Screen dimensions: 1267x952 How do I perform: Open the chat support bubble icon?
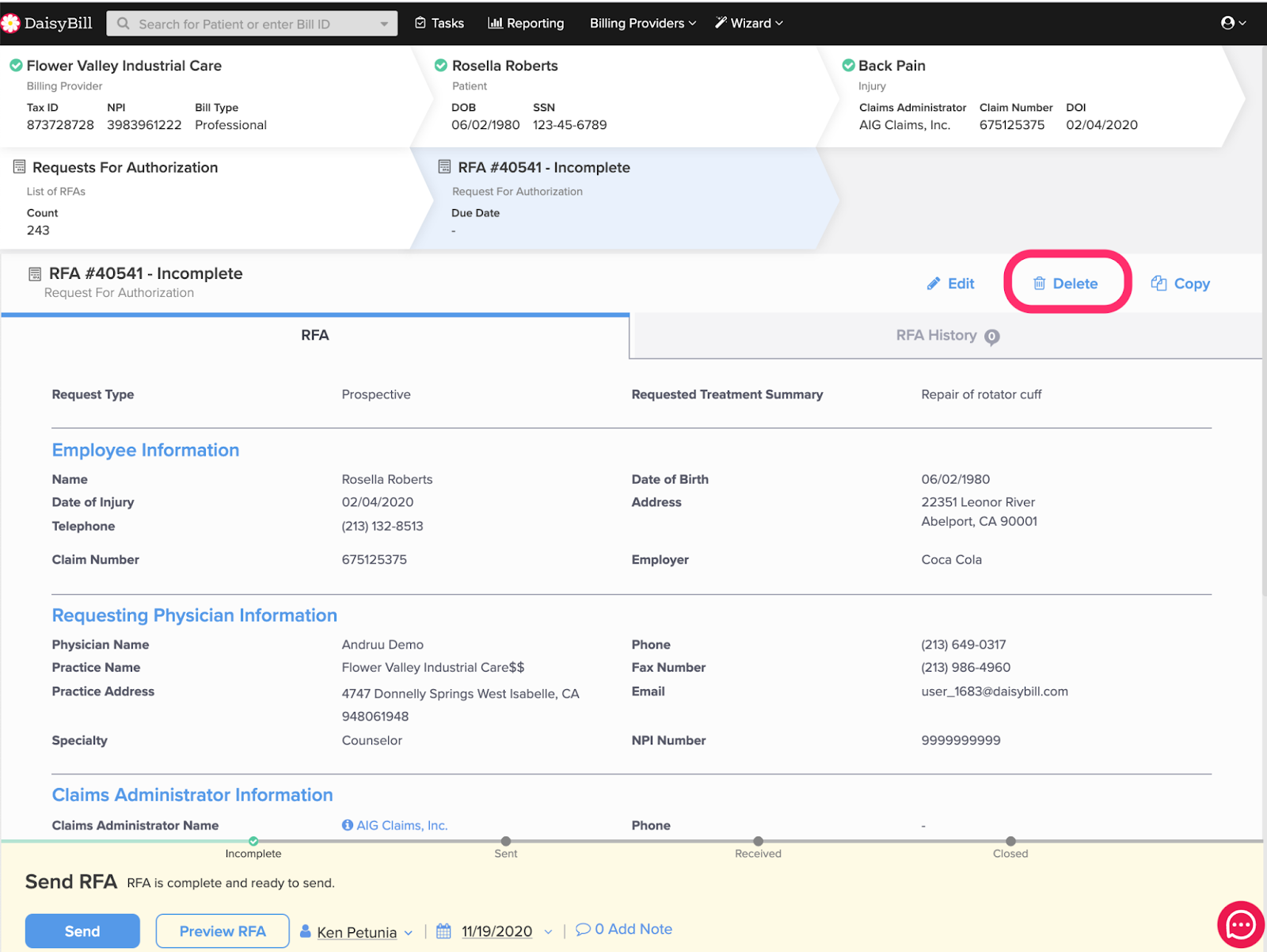(1240, 924)
